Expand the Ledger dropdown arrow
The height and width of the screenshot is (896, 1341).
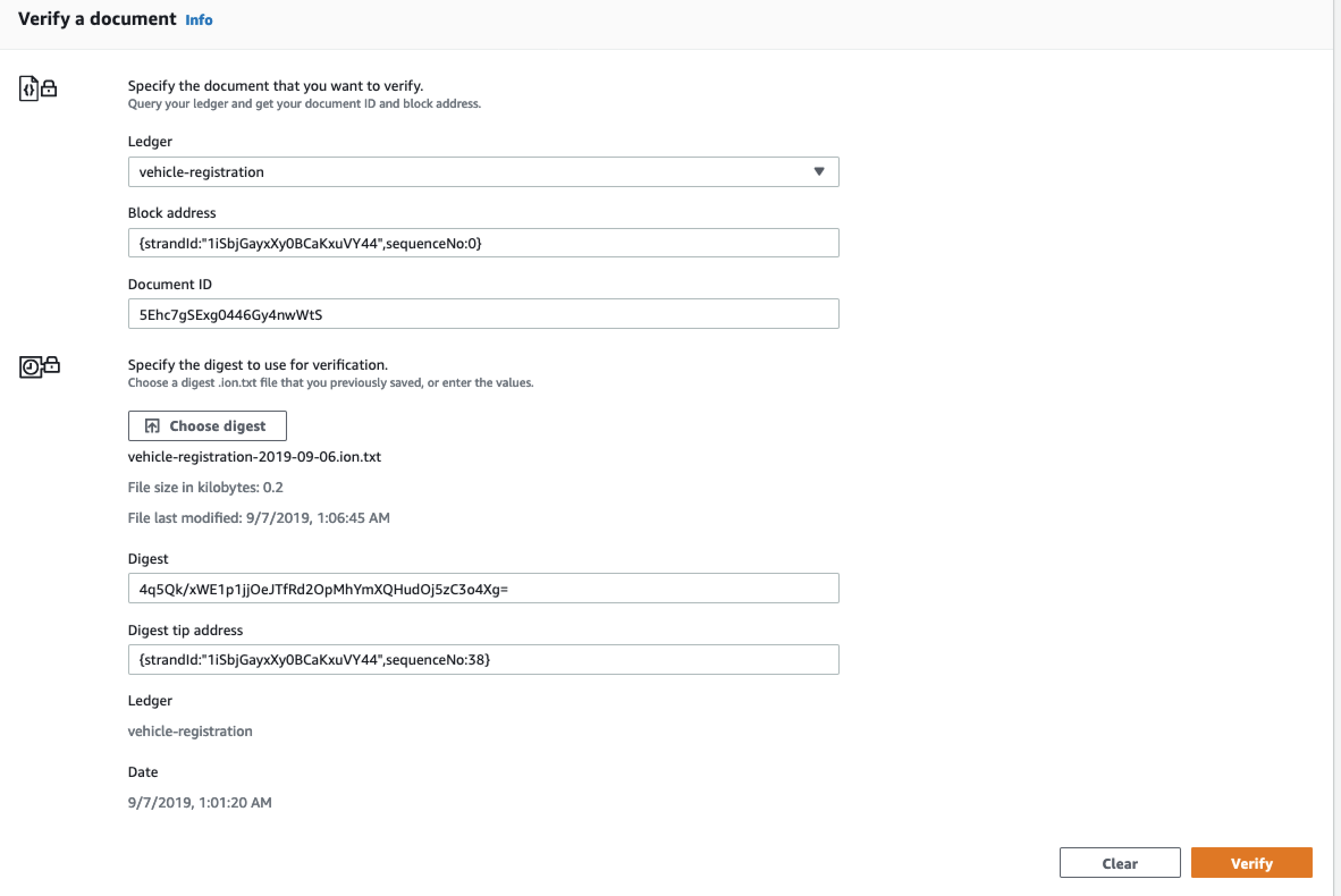point(819,171)
